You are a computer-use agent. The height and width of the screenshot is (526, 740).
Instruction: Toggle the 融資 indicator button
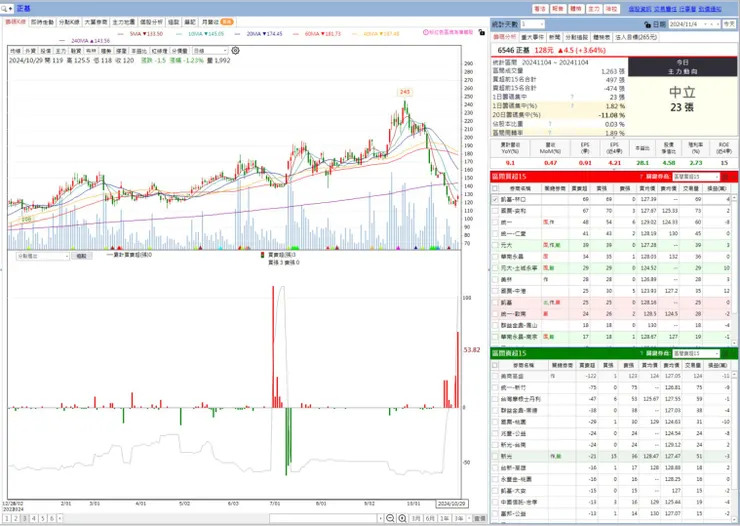click(76, 50)
